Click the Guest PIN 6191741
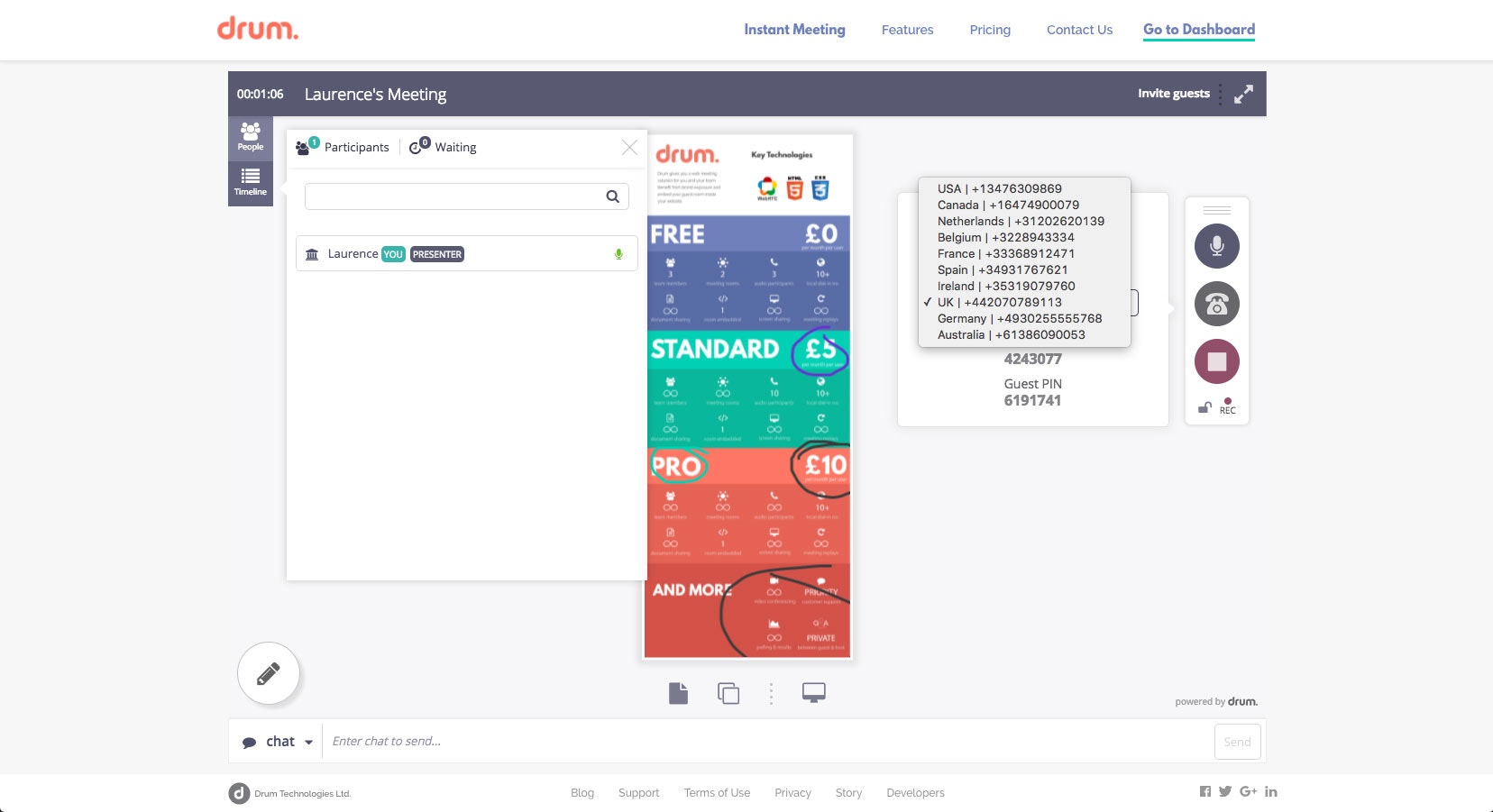The width and height of the screenshot is (1493, 812). click(1033, 400)
